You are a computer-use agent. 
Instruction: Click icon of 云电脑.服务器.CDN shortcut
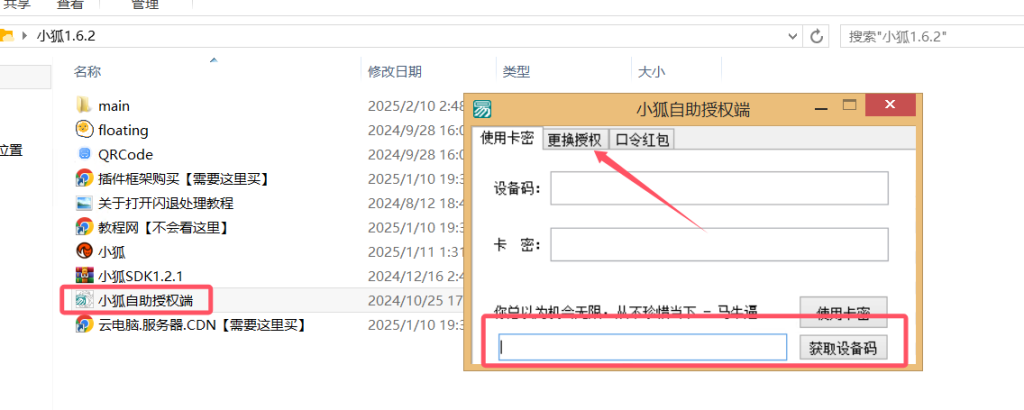pyautogui.click(x=84, y=324)
